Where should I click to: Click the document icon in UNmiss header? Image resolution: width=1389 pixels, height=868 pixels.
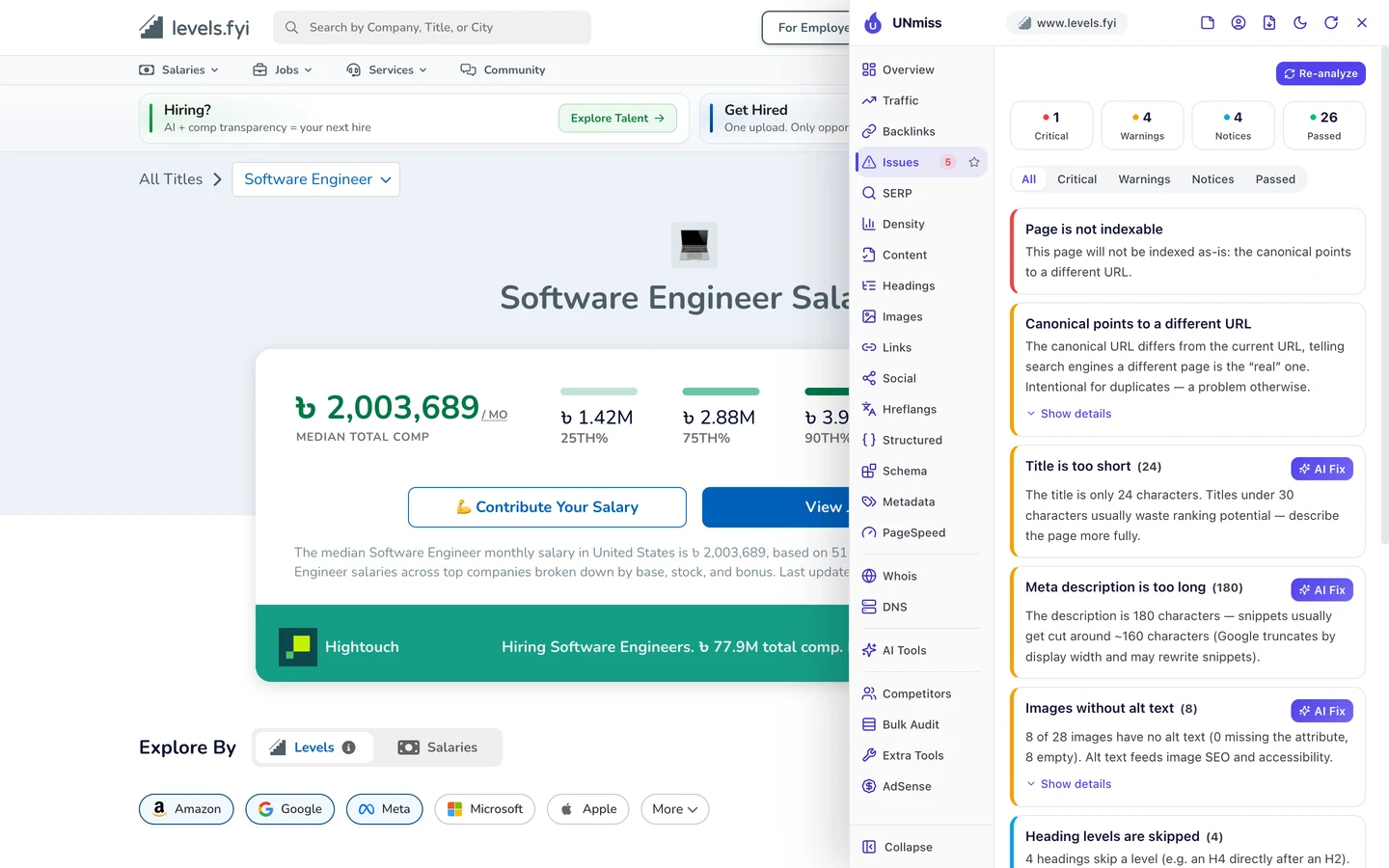1208,23
